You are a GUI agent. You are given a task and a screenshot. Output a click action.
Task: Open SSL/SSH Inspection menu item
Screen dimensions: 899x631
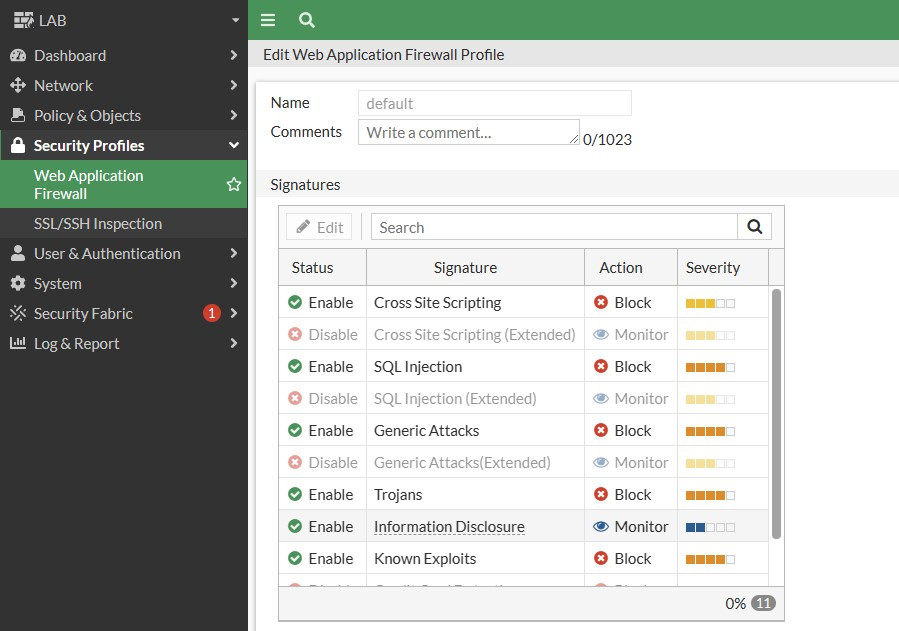click(x=123, y=224)
